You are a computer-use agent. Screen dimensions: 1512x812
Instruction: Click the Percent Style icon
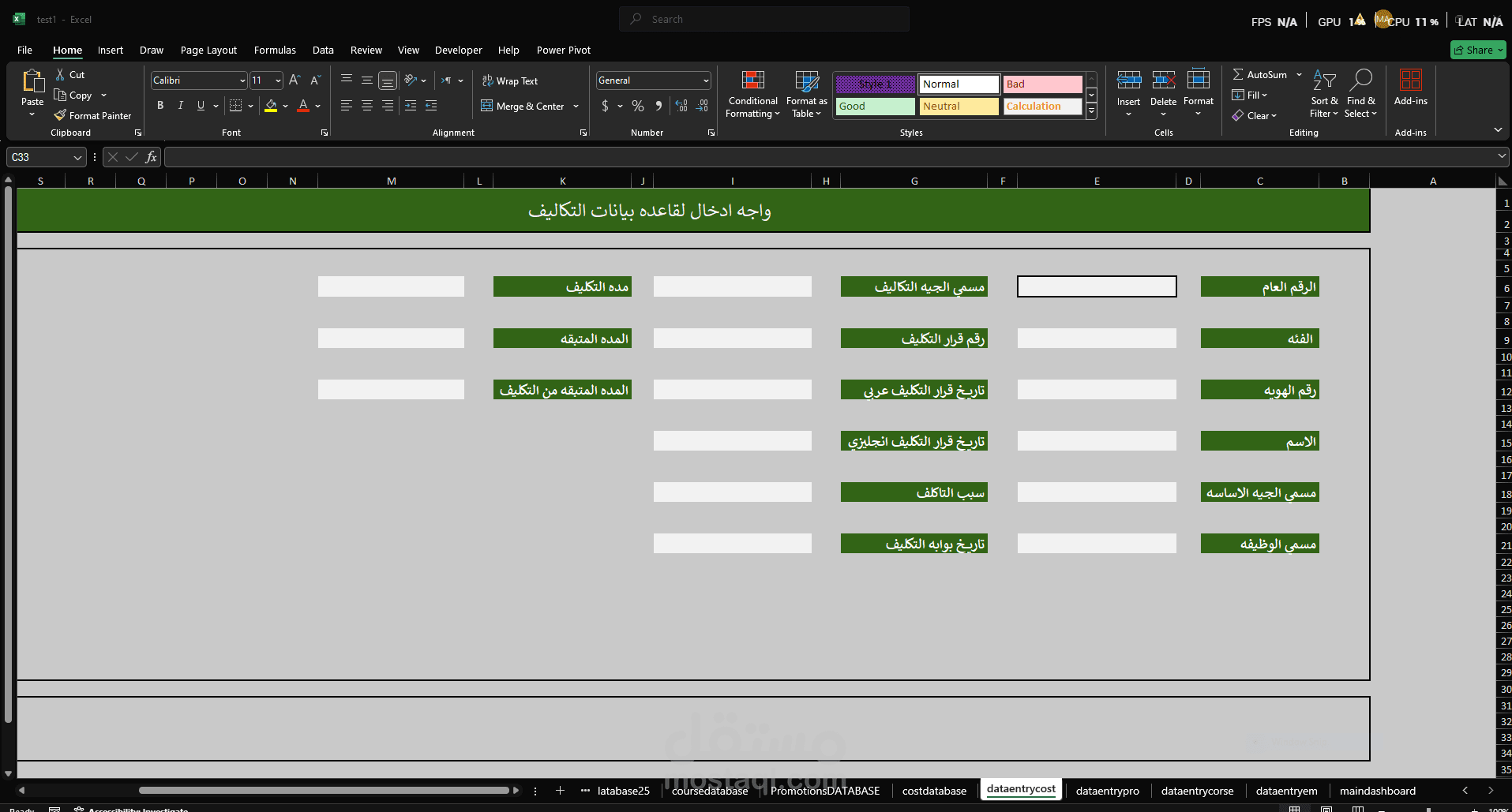(x=638, y=106)
